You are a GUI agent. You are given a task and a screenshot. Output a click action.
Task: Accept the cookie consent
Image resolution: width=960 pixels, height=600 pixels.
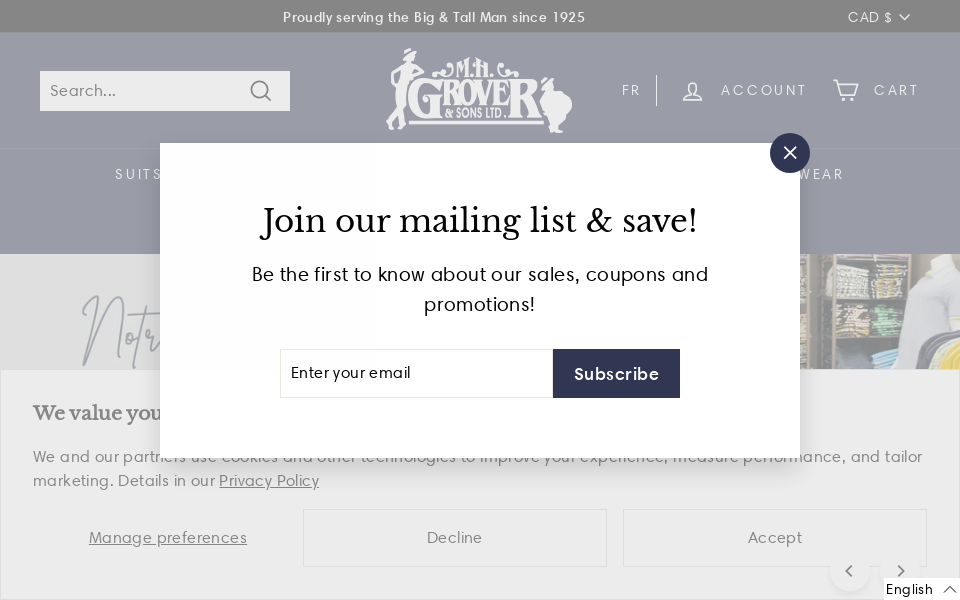pos(774,538)
